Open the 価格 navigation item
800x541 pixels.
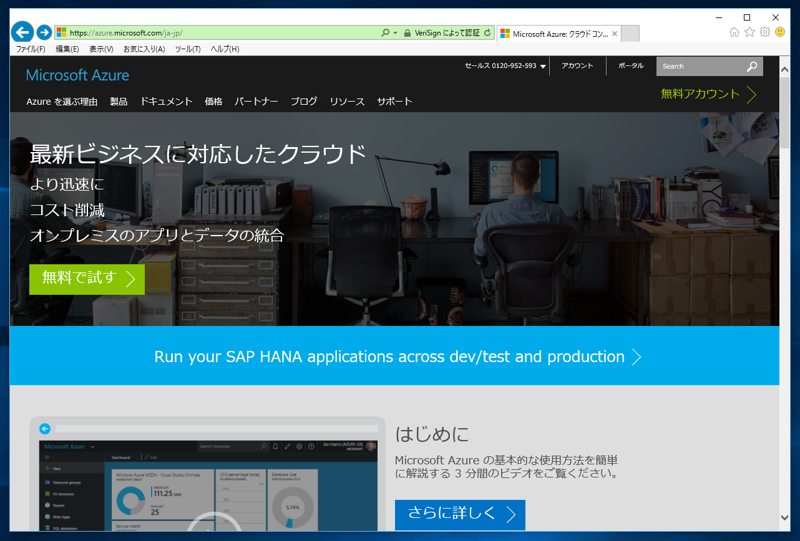[213, 102]
